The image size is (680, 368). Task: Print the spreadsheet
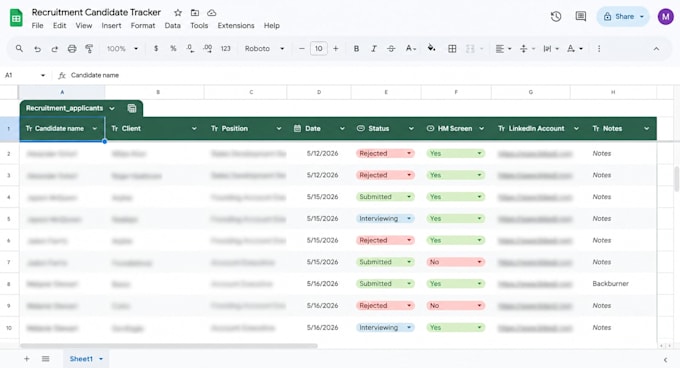[72, 49]
